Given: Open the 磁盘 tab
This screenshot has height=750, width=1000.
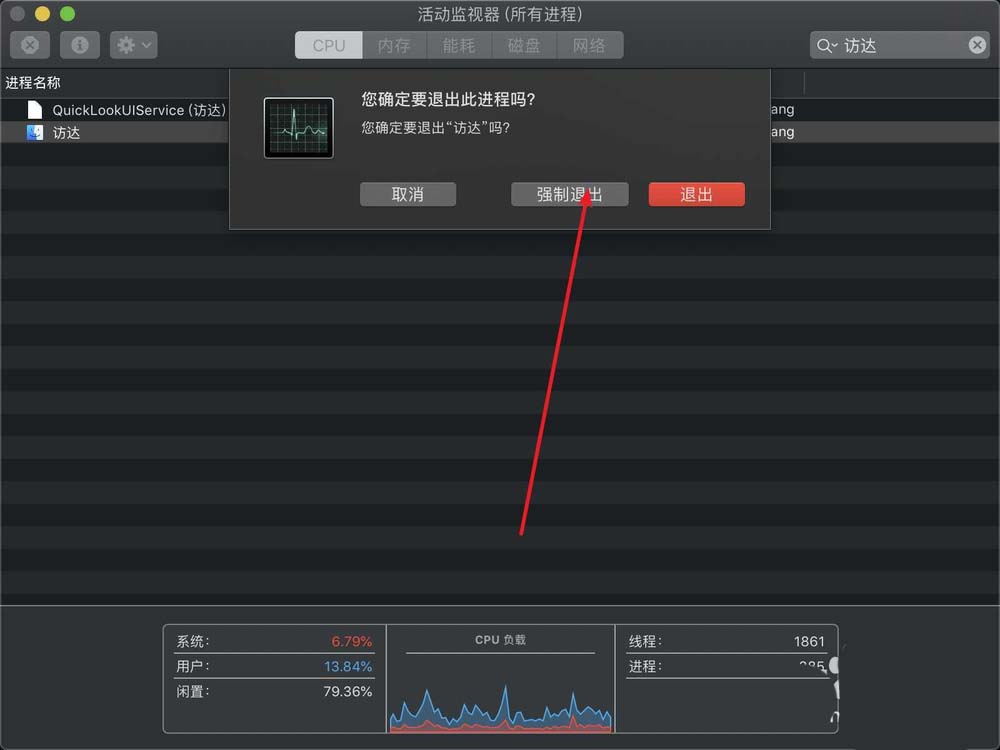Looking at the screenshot, I should (x=524, y=44).
